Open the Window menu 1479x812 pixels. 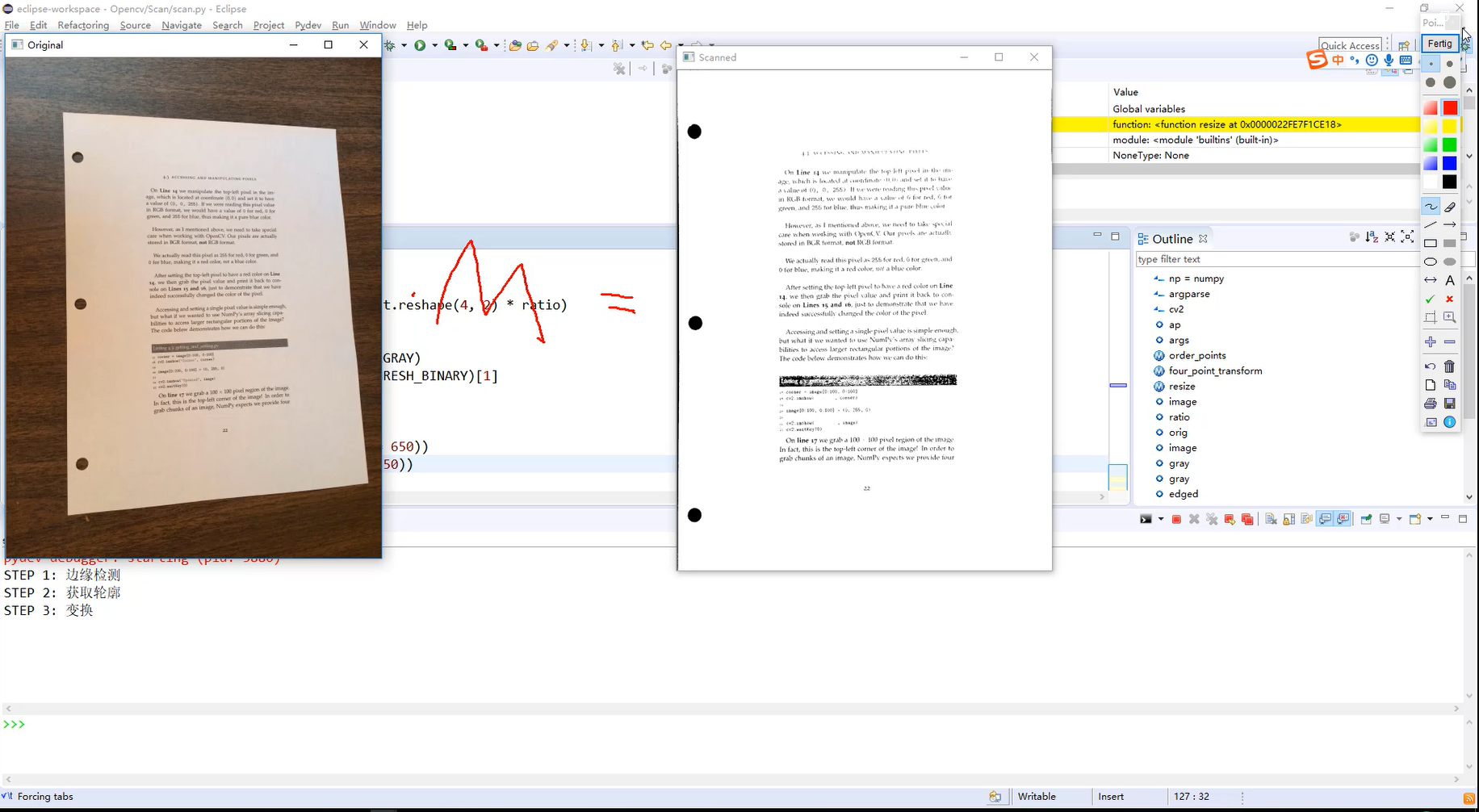[x=378, y=25]
